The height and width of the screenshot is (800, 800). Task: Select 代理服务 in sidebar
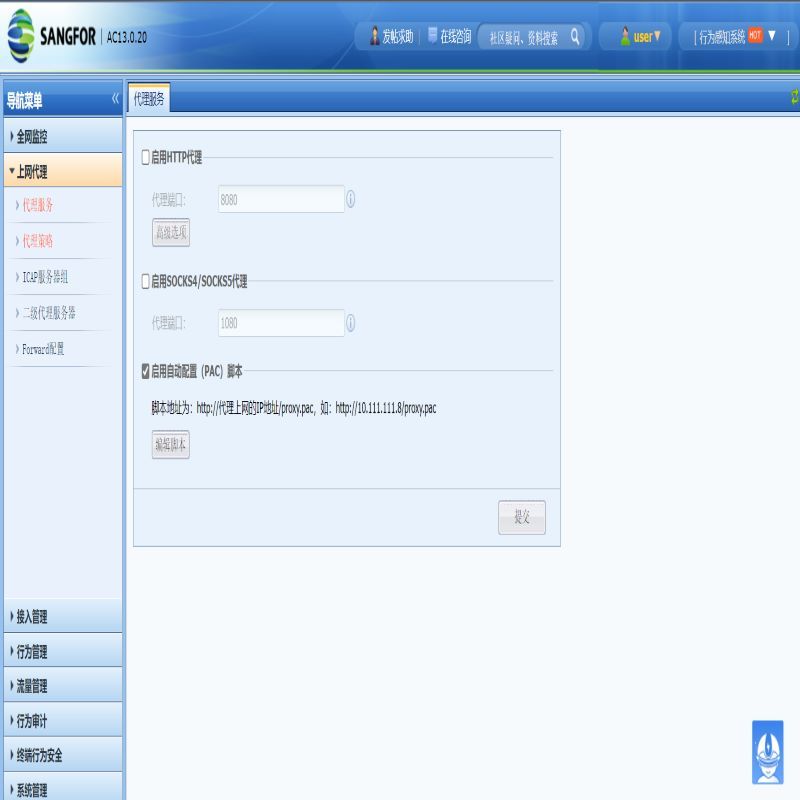pyautogui.click(x=38, y=205)
